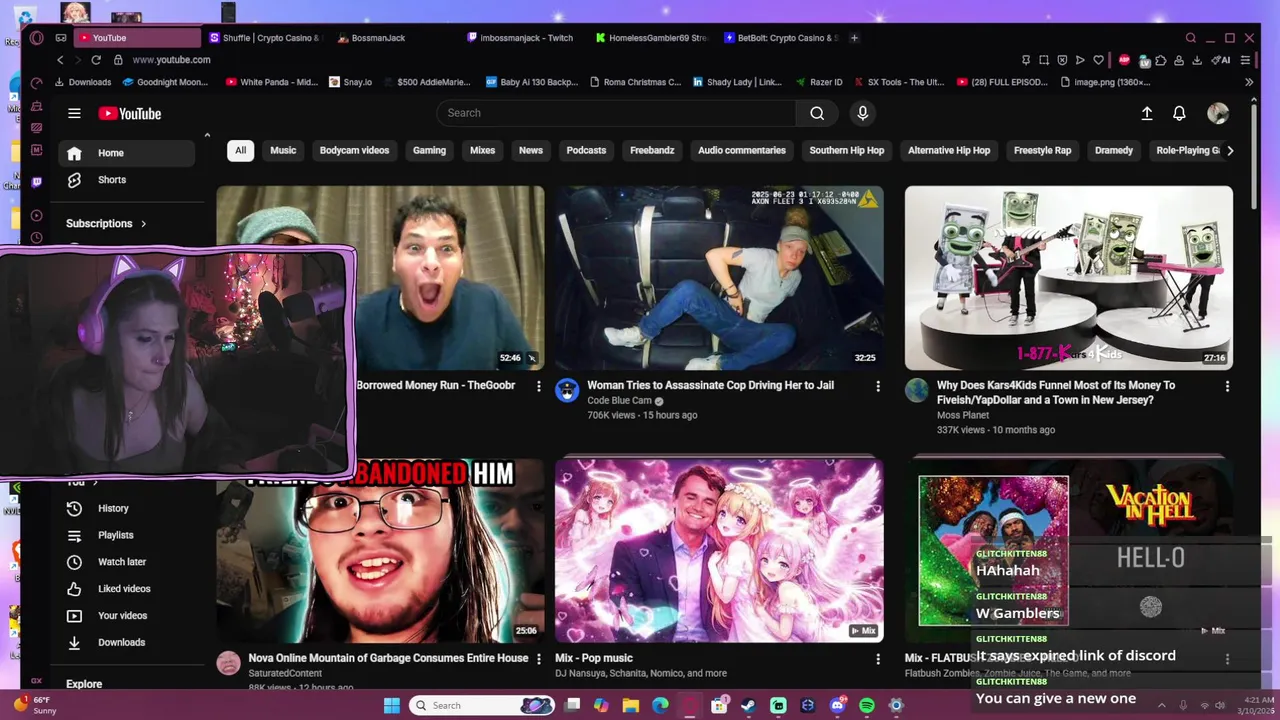Open options menu for Woman Tries to Assassinate Cop

pos(878,386)
